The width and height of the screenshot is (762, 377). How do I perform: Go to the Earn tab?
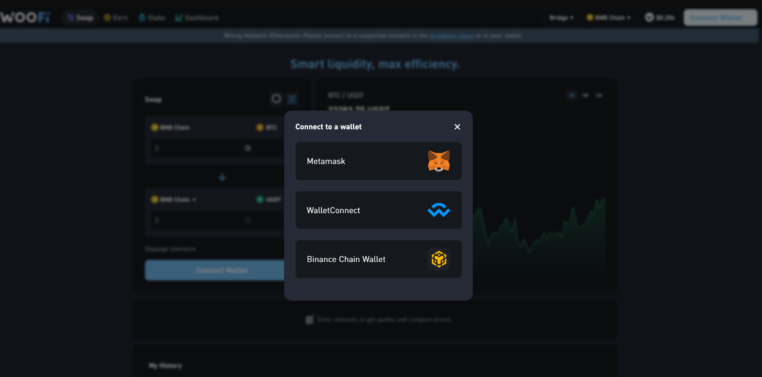coord(116,18)
